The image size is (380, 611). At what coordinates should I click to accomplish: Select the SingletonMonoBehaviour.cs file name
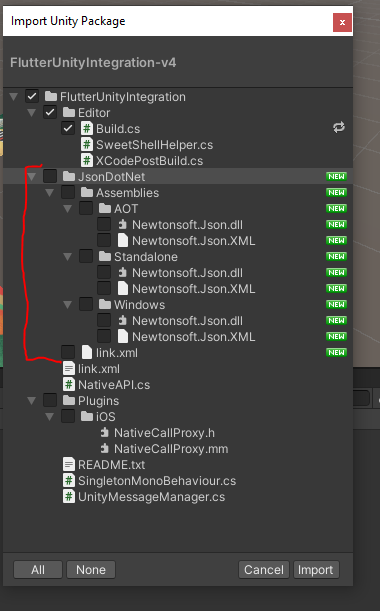(157, 480)
